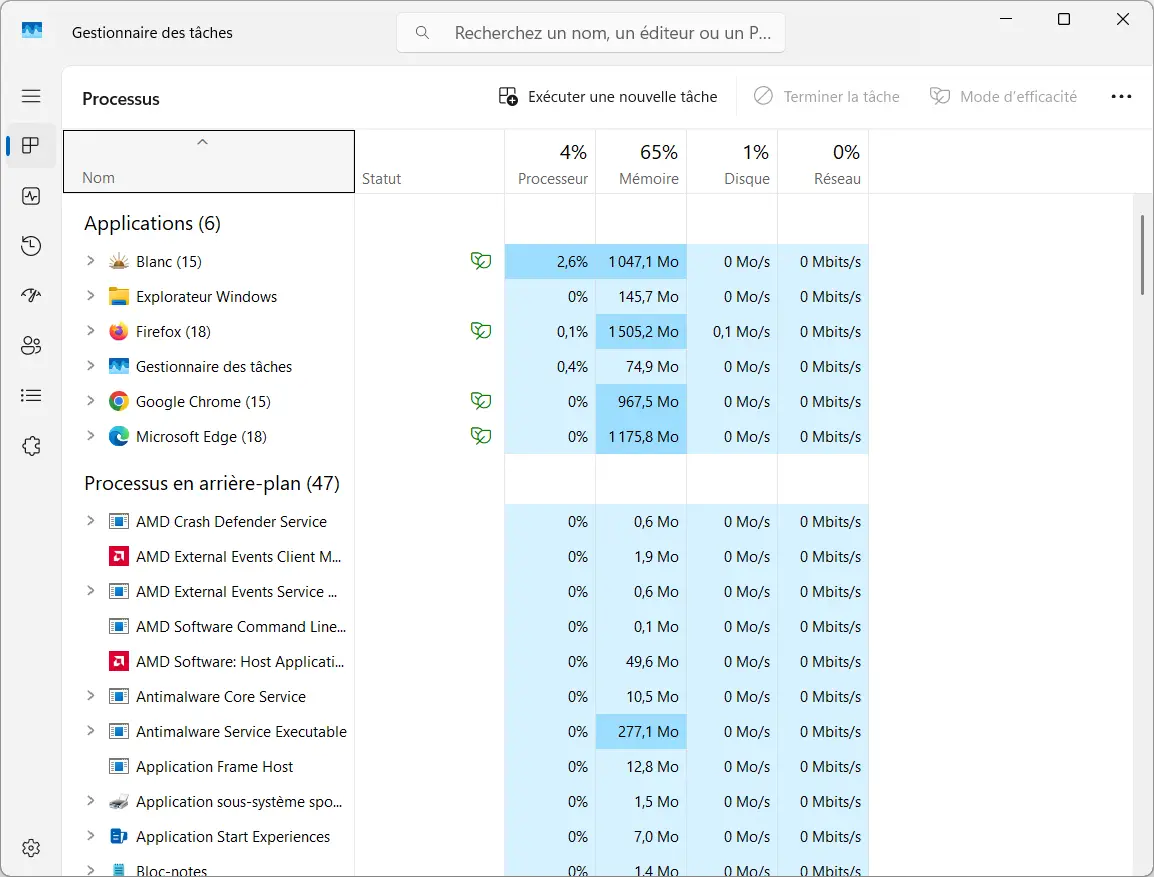1154x877 pixels.
Task: Click the vertical scrollbar thumb
Action: [1142, 255]
